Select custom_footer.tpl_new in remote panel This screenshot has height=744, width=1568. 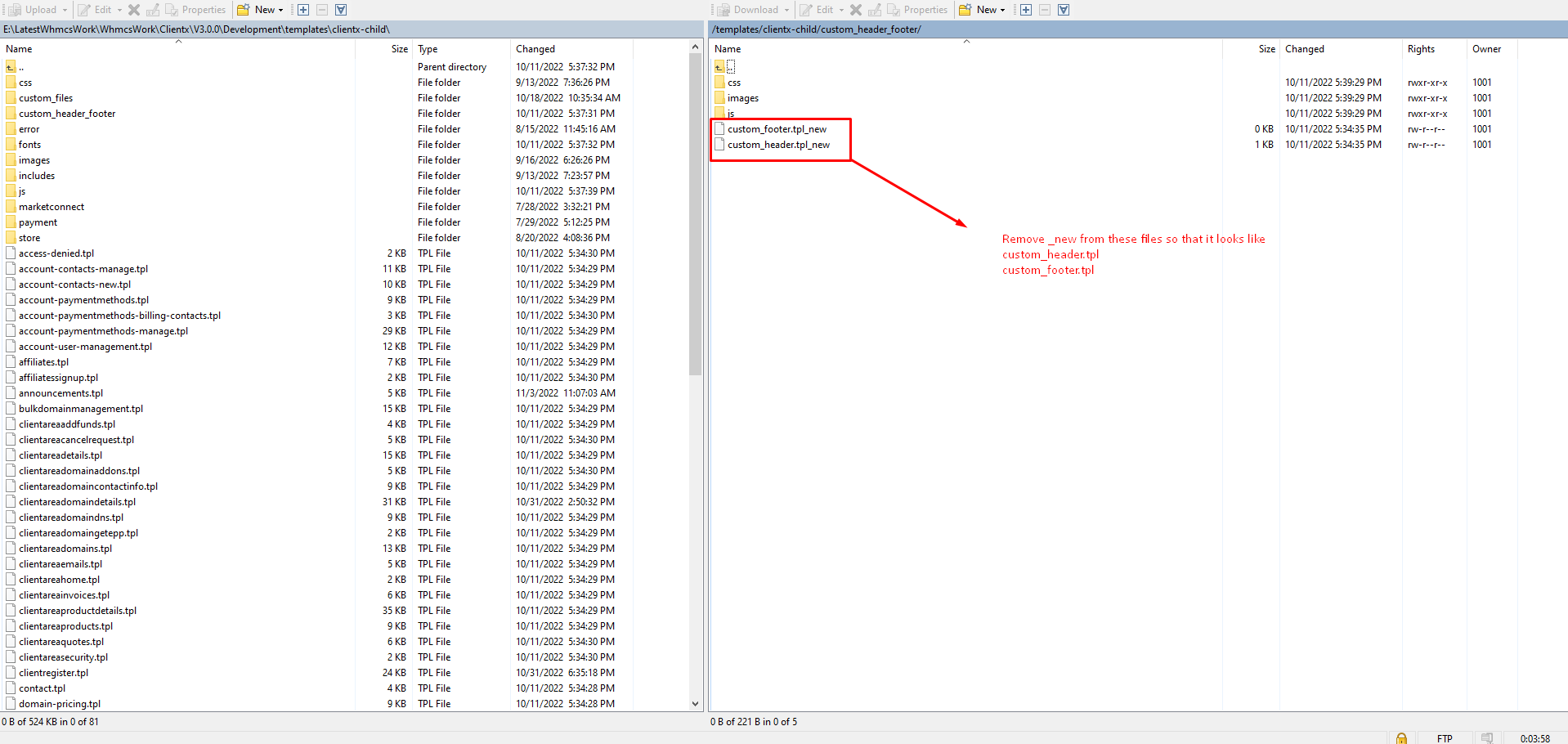point(777,129)
